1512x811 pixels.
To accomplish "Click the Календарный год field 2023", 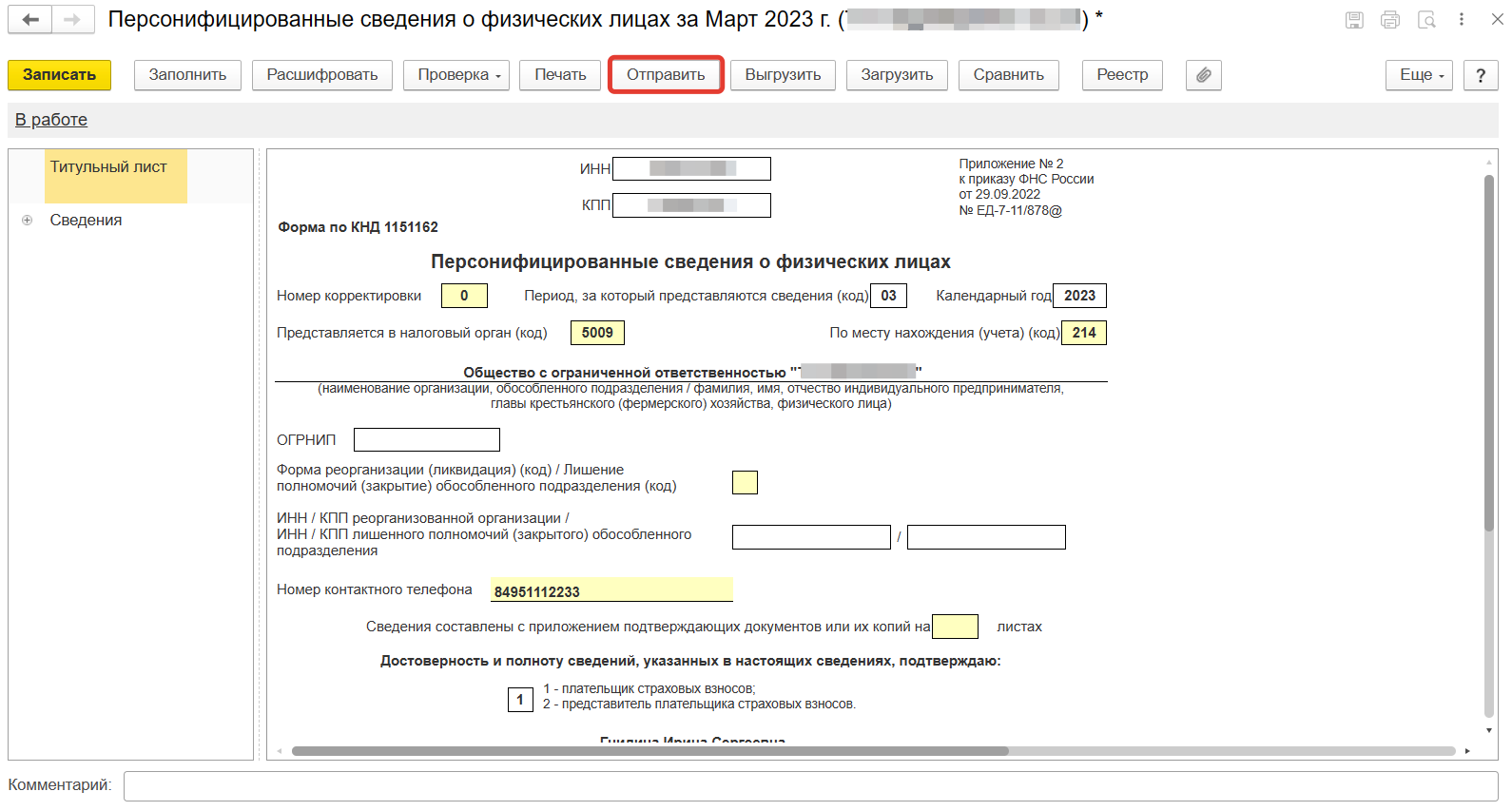I will point(1079,296).
